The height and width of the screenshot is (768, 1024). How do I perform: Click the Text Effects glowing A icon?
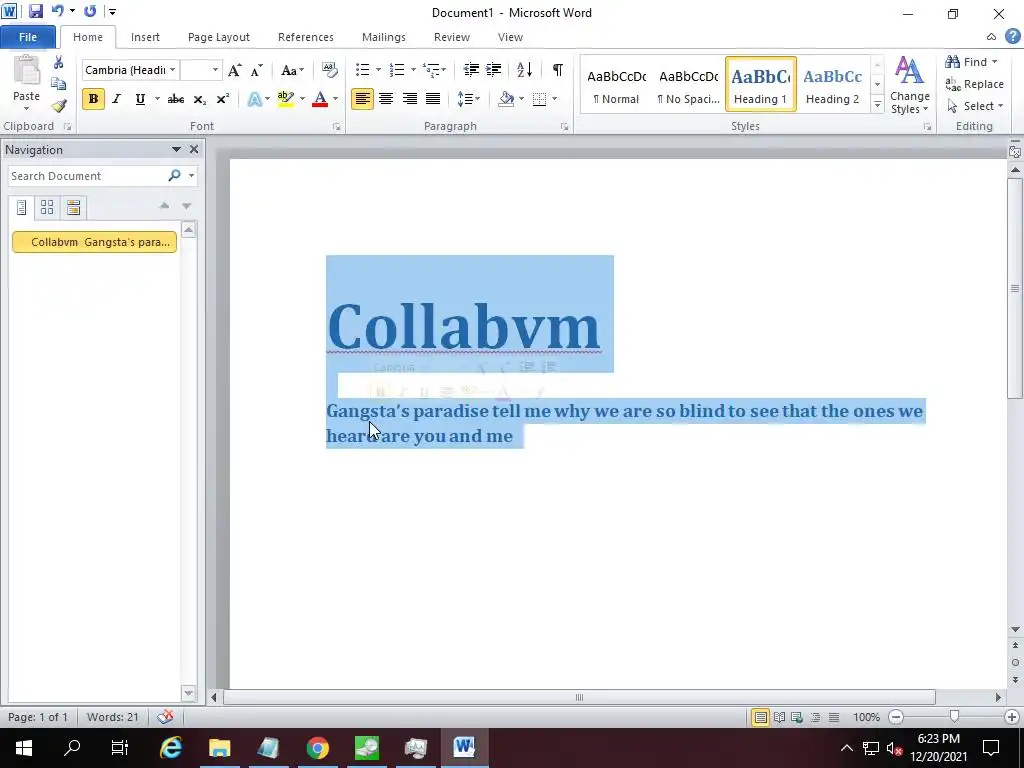coord(254,99)
